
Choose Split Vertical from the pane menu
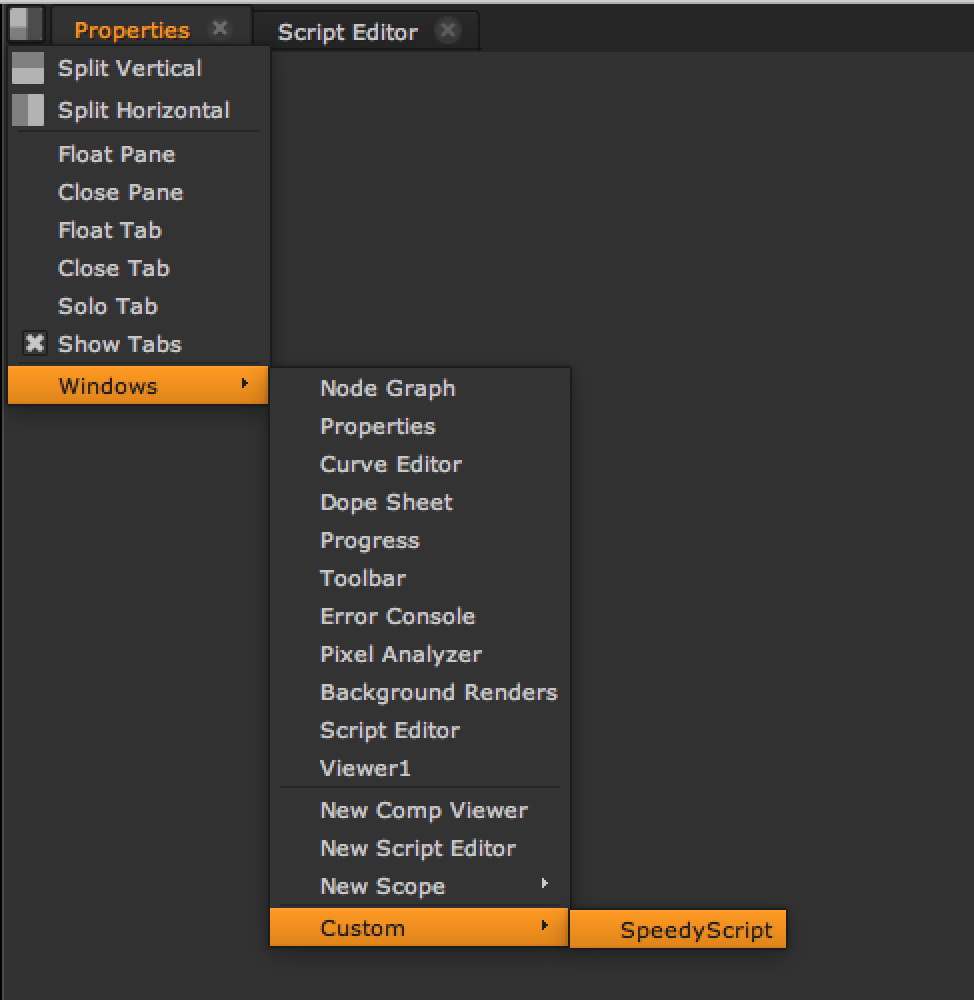pyautogui.click(x=129, y=69)
